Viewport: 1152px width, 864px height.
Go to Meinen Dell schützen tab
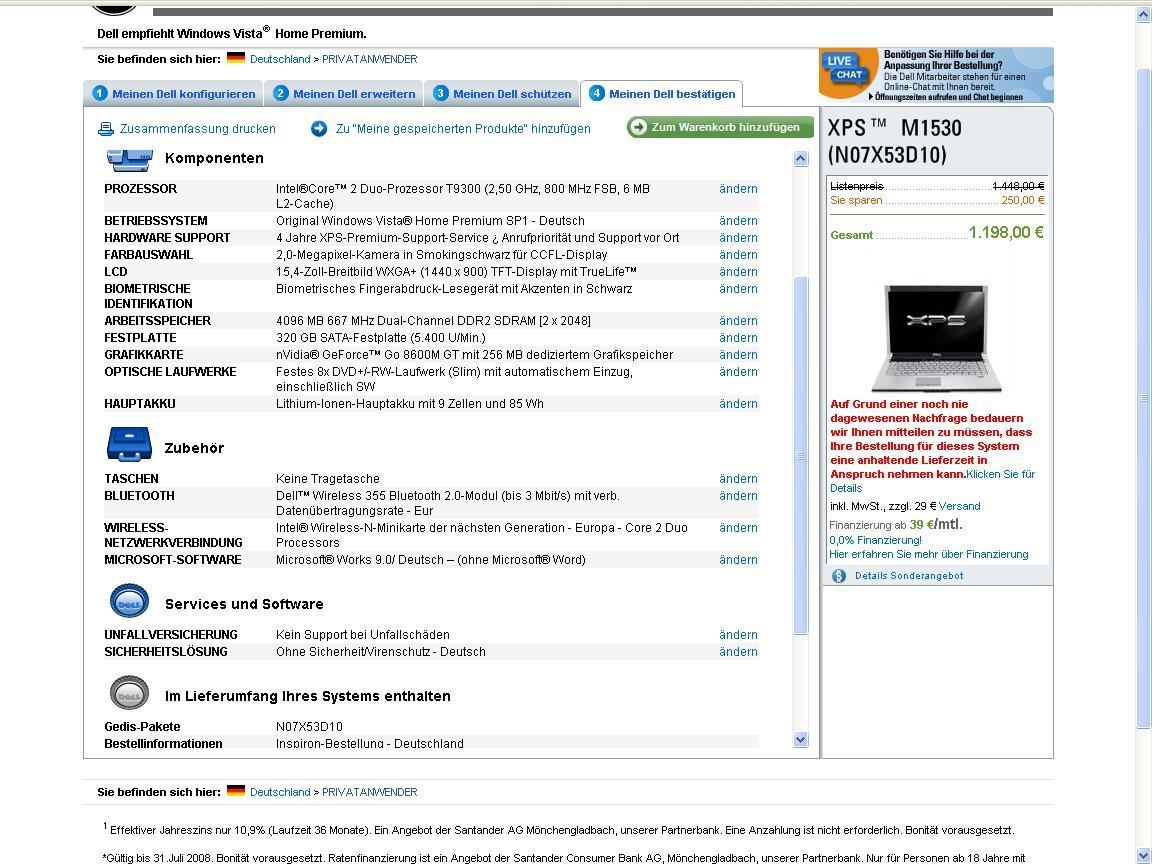pos(502,94)
